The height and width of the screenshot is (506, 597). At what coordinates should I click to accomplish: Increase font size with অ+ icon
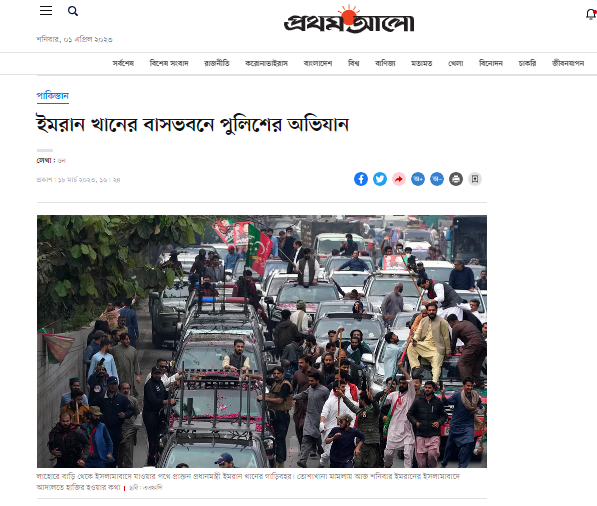(x=418, y=179)
